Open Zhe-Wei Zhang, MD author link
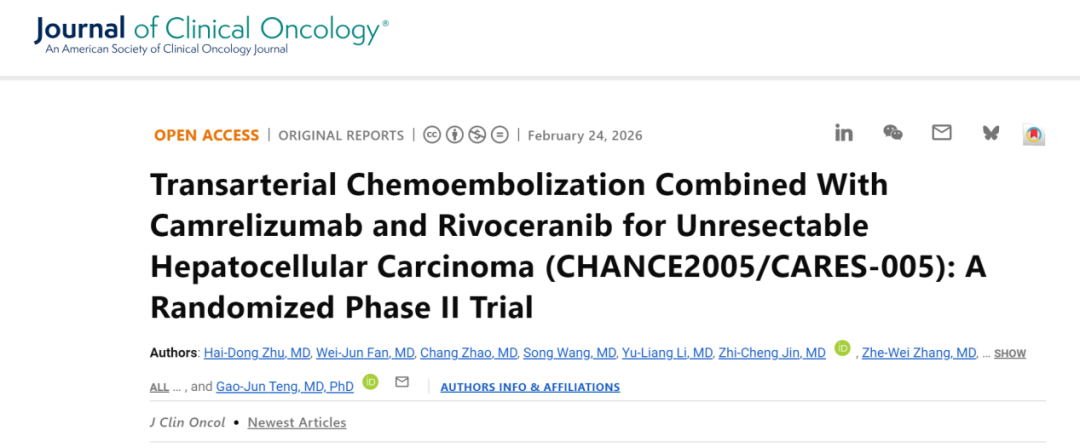 [x=920, y=353]
